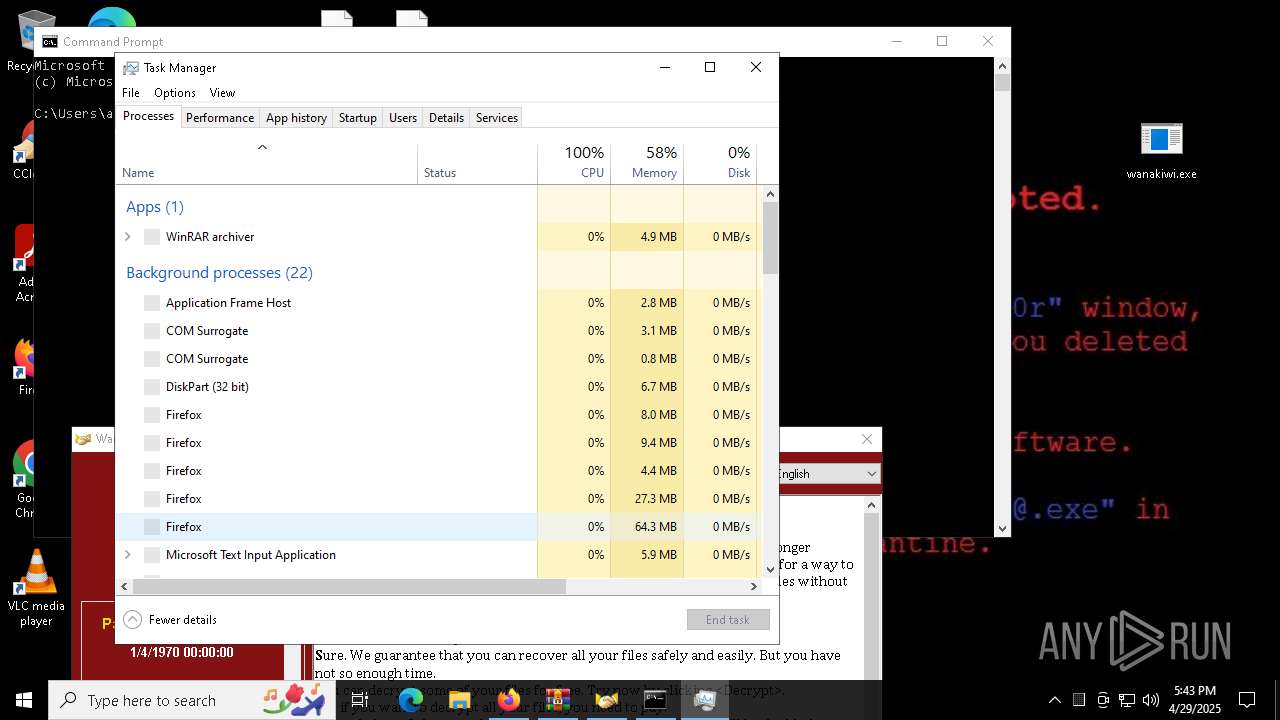The image size is (1280, 720).
Task: Switch to the Details tab
Action: click(446, 117)
